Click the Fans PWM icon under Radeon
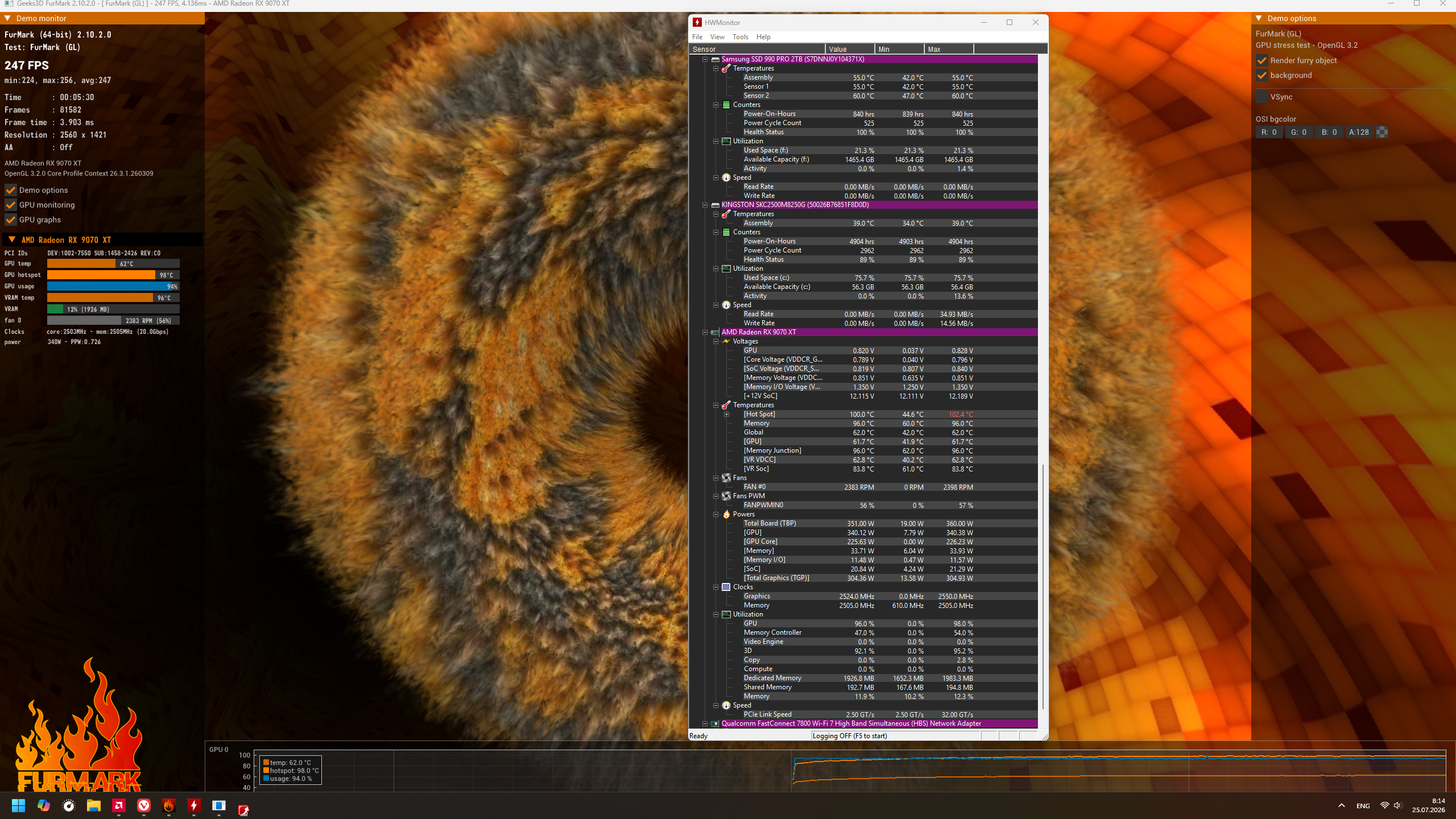 (x=726, y=496)
